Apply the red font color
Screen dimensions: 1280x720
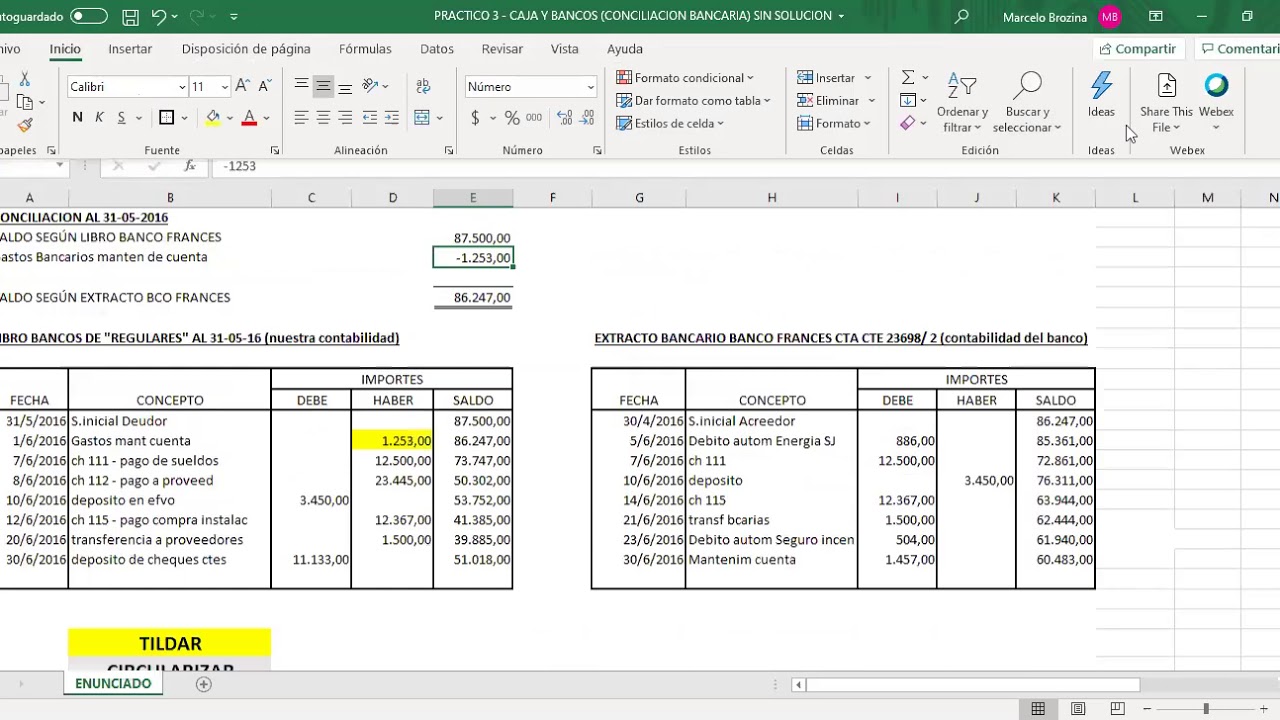[249, 118]
